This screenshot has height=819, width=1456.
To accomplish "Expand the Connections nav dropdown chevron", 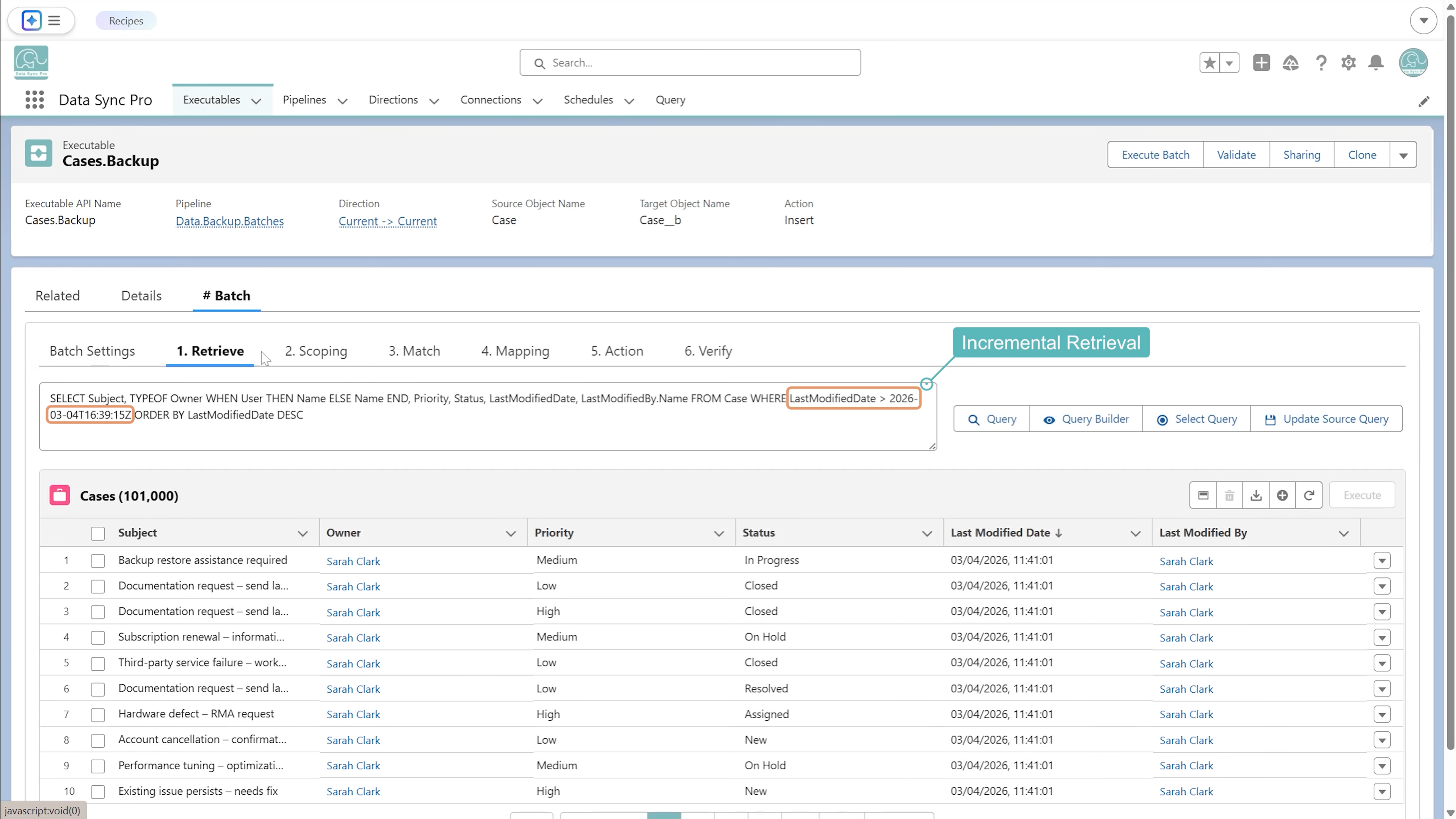I will pyautogui.click(x=538, y=101).
